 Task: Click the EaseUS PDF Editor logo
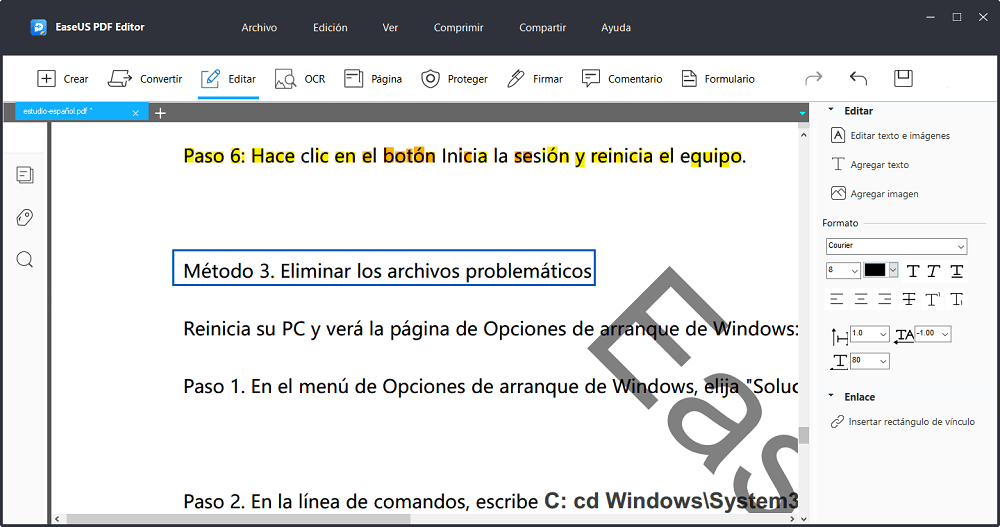click(x=38, y=27)
